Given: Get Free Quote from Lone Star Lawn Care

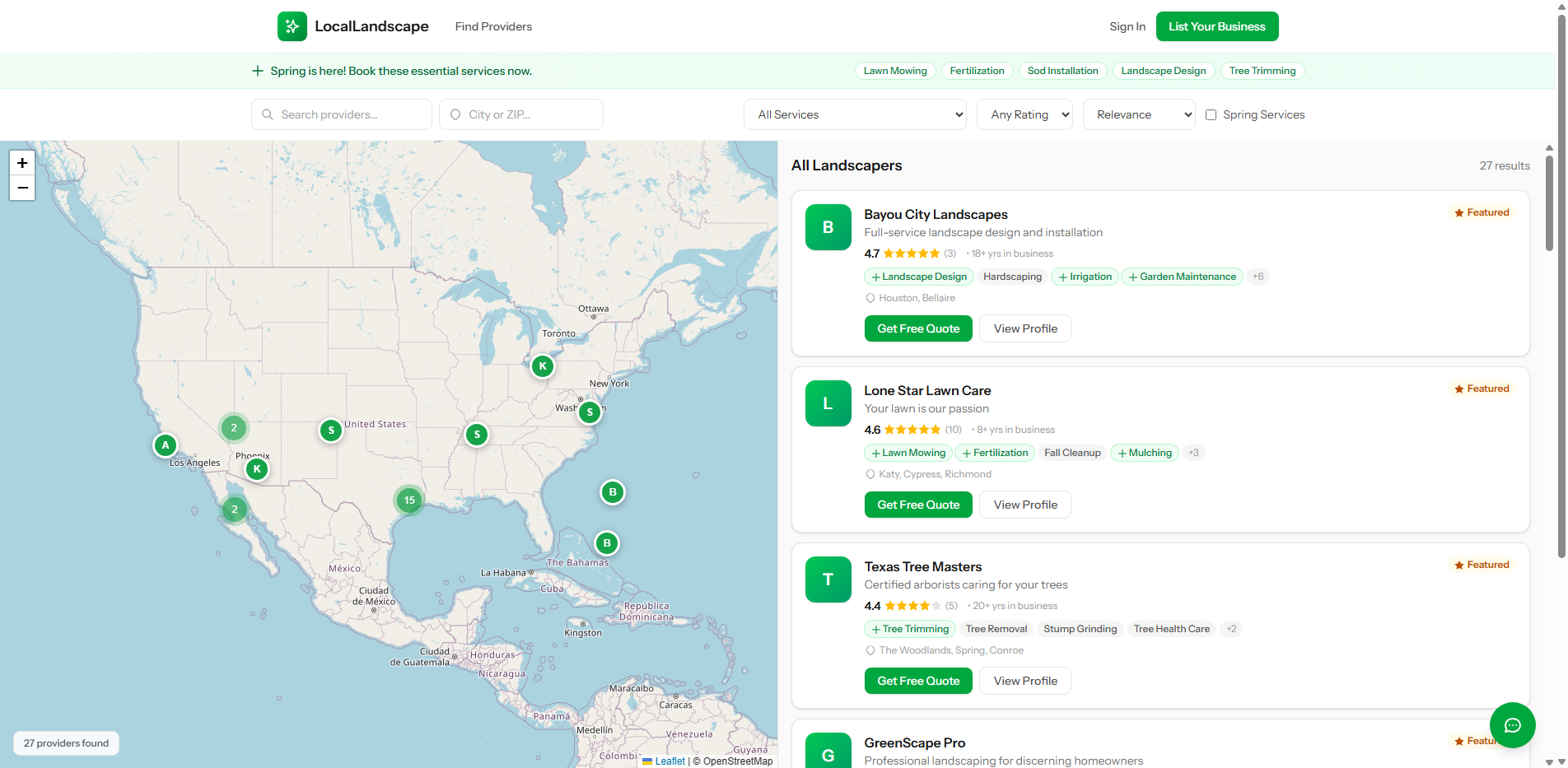Looking at the screenshot, I should (918, 505).
